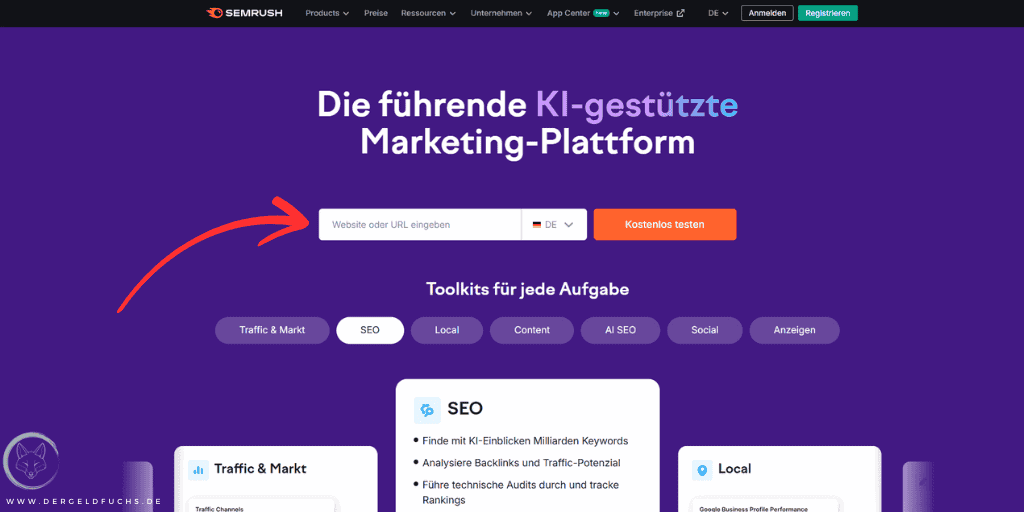Select the Content toolkit tab
Image resolution: width=1024 pixels, height=512 pixels.
click(x=532, y=330)
